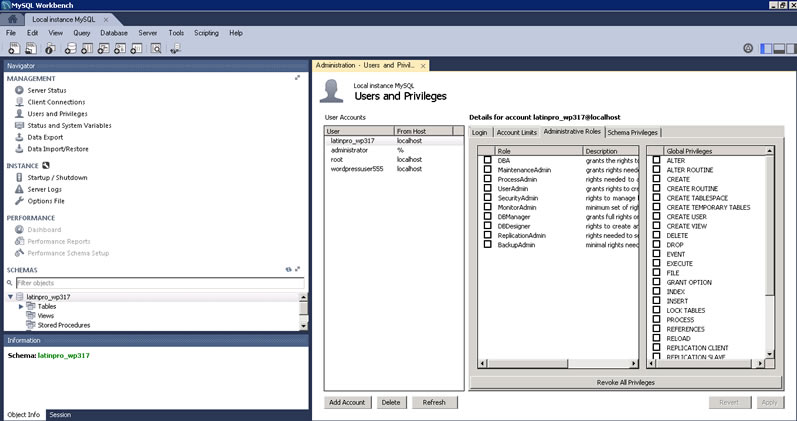Click the Data Export icon
The image size is (797, 421).
click(x=19, y=137)
